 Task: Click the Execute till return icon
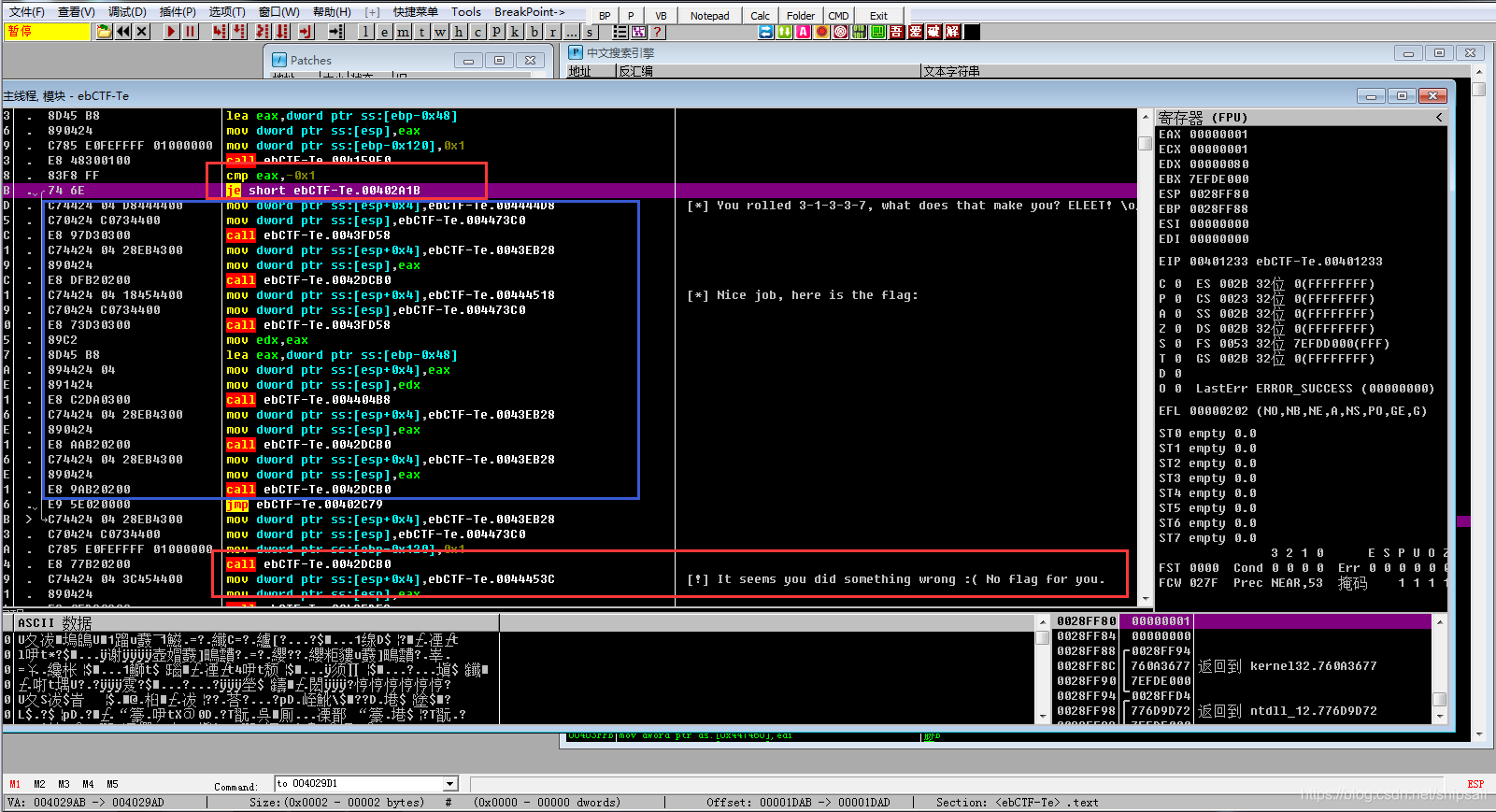click(x=306, y=32)
